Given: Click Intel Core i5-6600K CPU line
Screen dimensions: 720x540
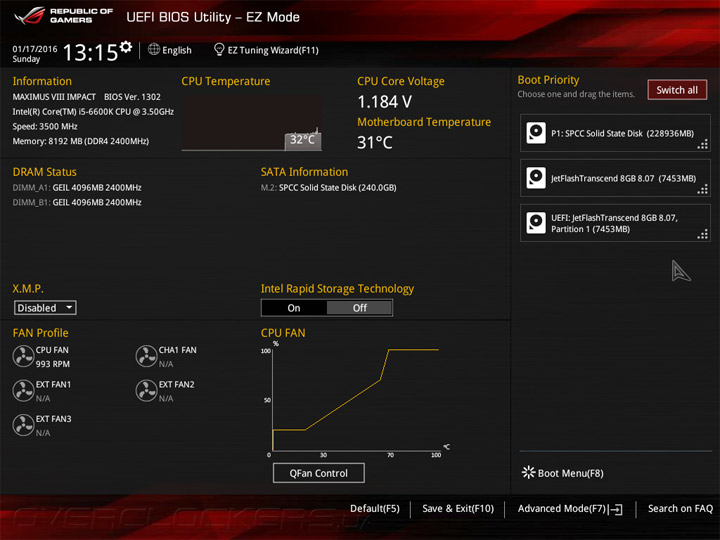Looking at the screenshot, I should point(93,112).
